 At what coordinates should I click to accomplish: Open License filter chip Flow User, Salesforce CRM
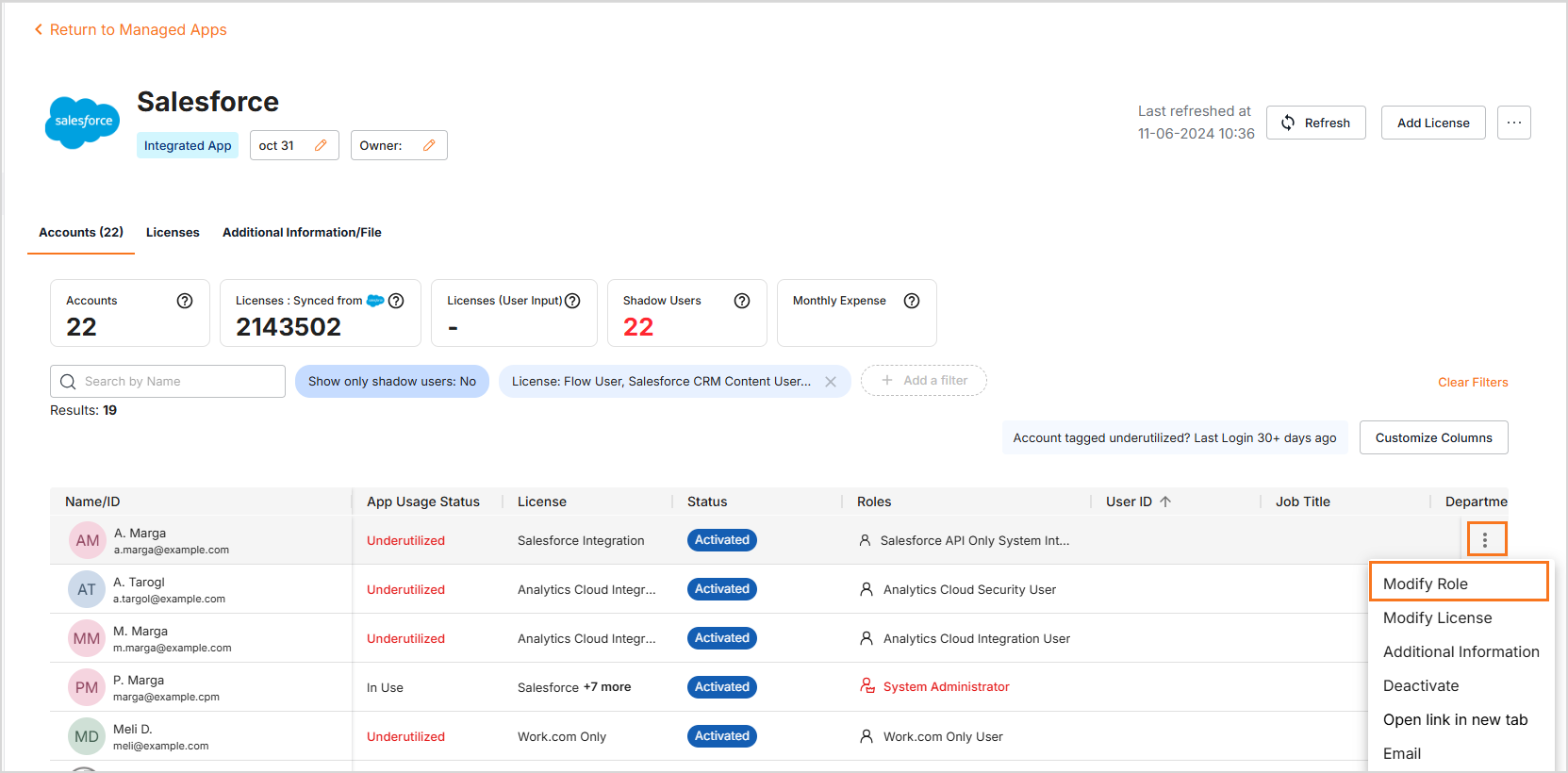pyautogui.click(x=661, y=381)
